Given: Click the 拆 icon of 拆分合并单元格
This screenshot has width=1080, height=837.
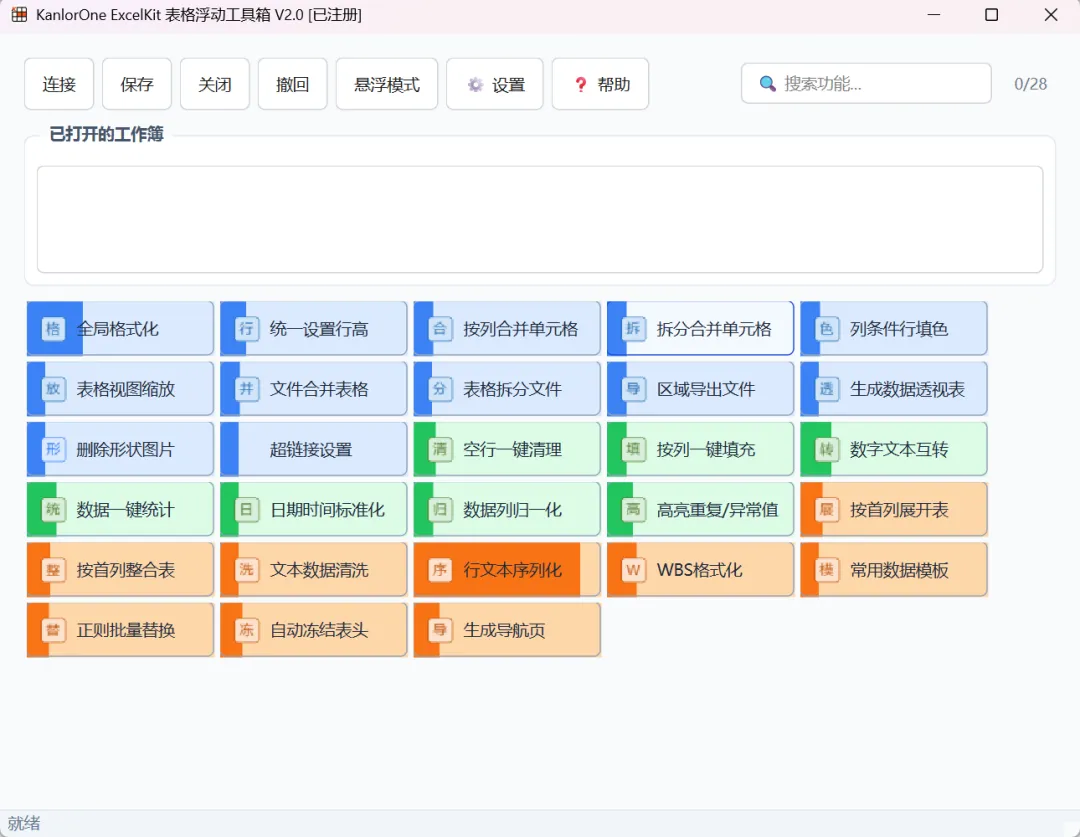Looking at the screenshot, I should click(x=634, y=329).
